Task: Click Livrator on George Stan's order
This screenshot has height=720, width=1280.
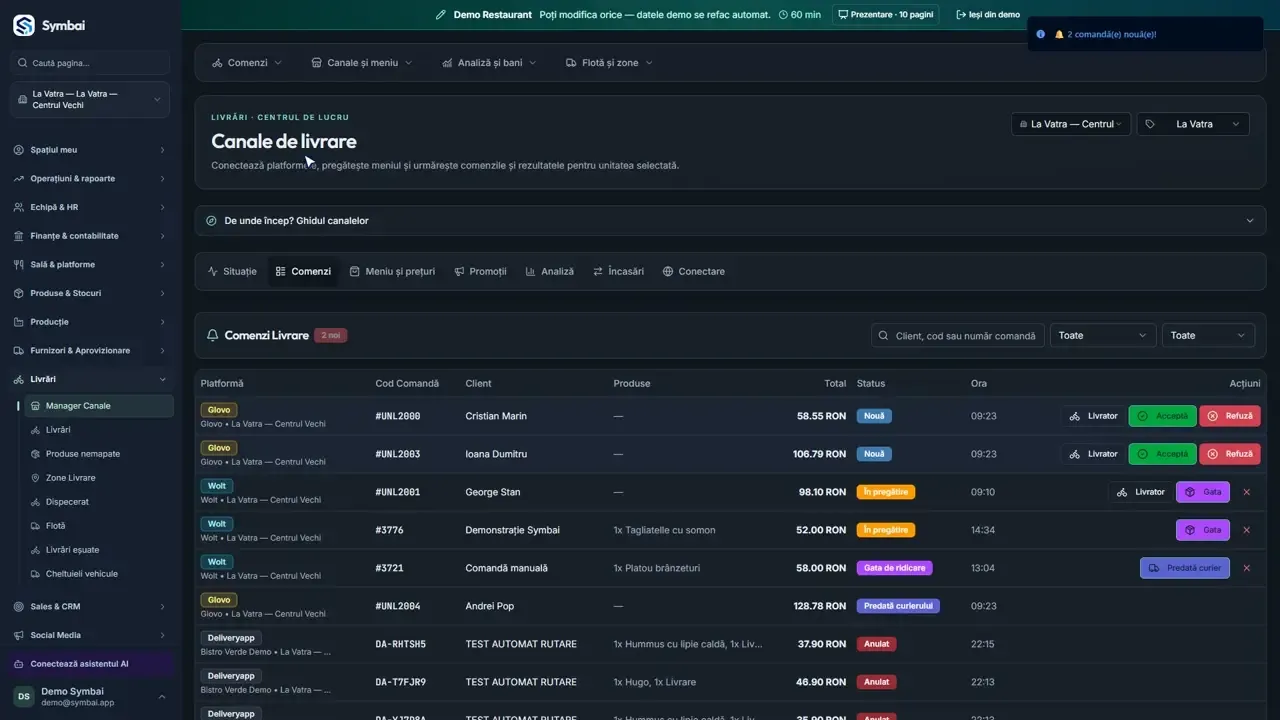Action: pos(1140,492)
